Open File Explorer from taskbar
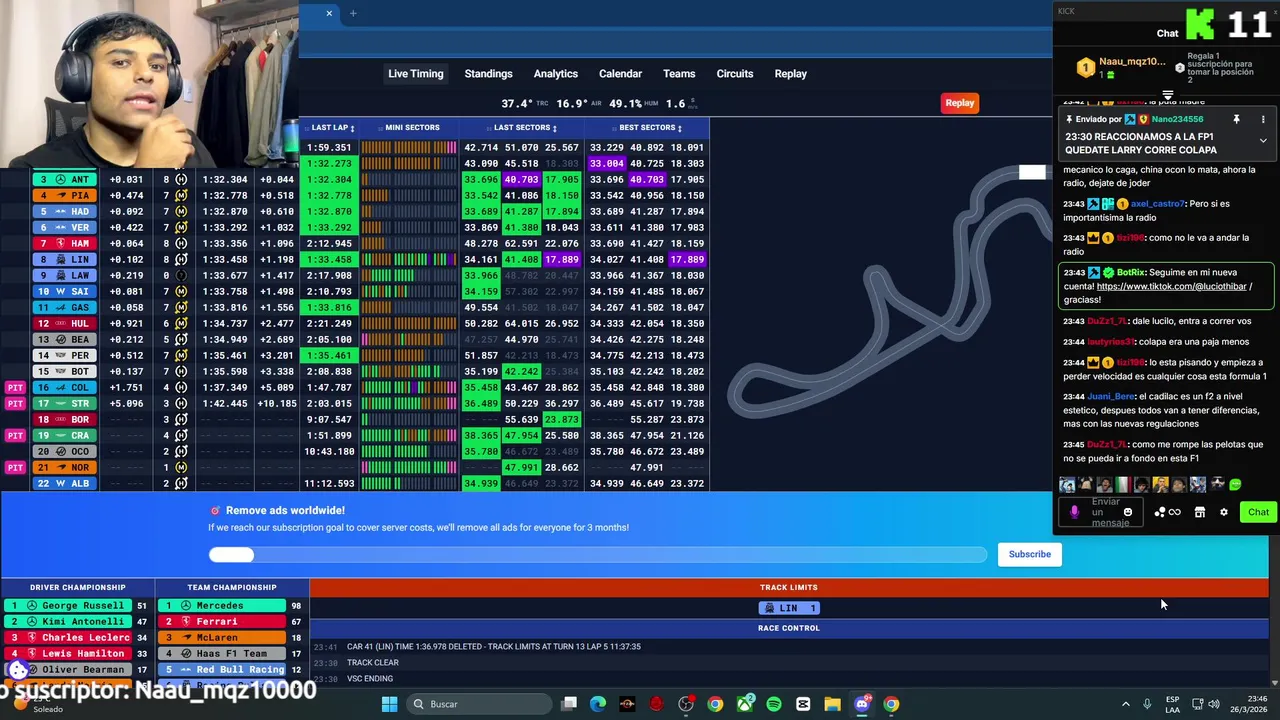The width and height of the screenshot is (1280, 720). click(x=832, y=704)
